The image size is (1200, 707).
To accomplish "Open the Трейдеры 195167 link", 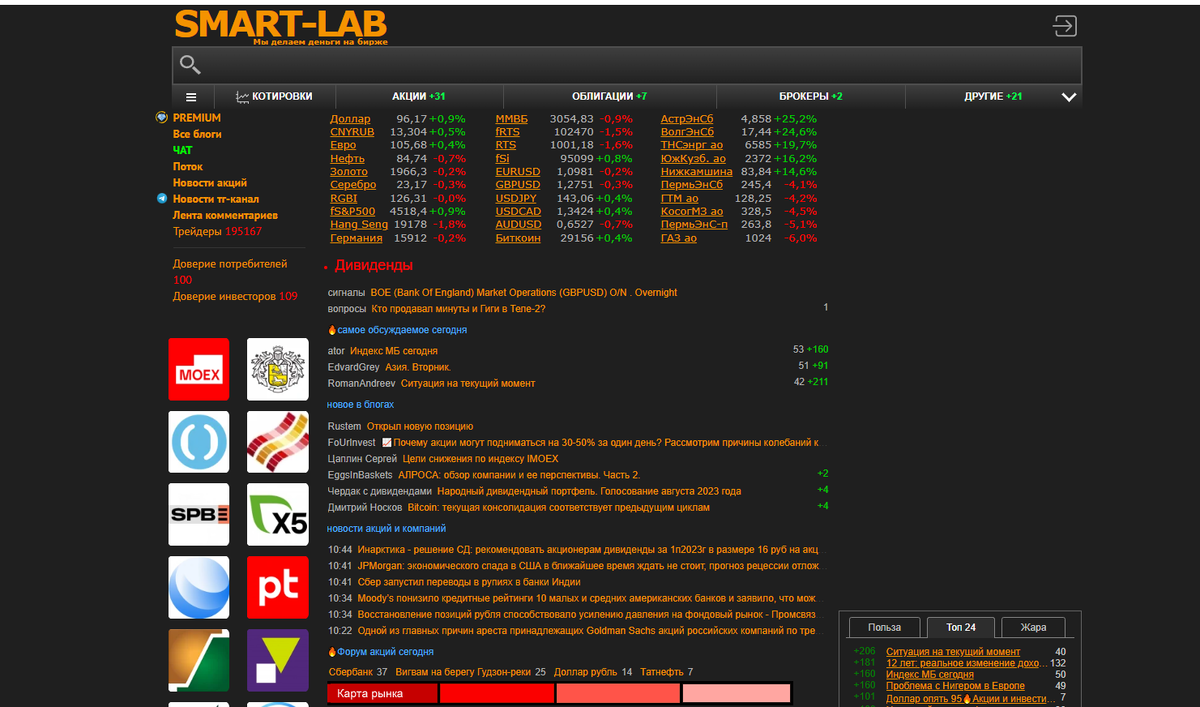I will tap(217, 231).
